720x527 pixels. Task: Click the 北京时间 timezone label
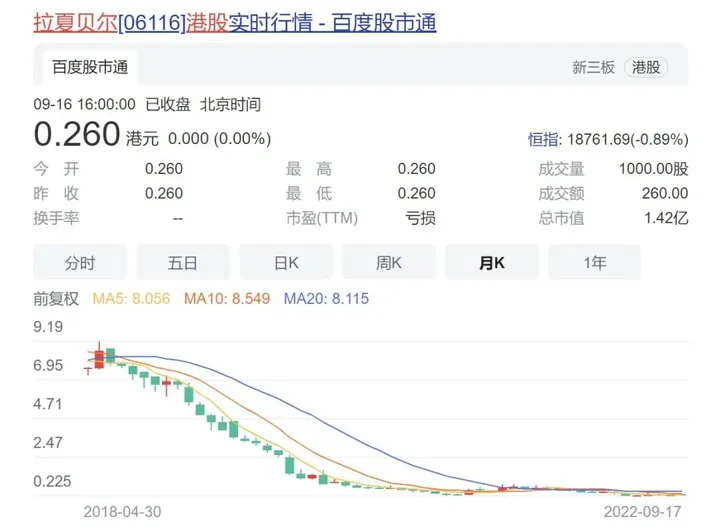[x=231, y=104]
